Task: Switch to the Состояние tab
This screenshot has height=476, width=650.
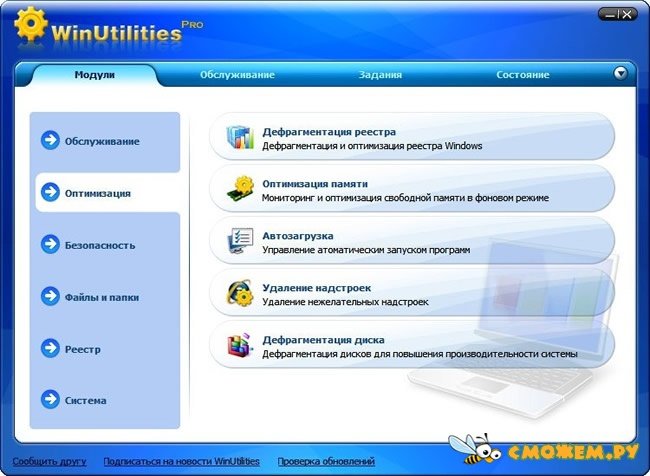Action: [522, 75]
